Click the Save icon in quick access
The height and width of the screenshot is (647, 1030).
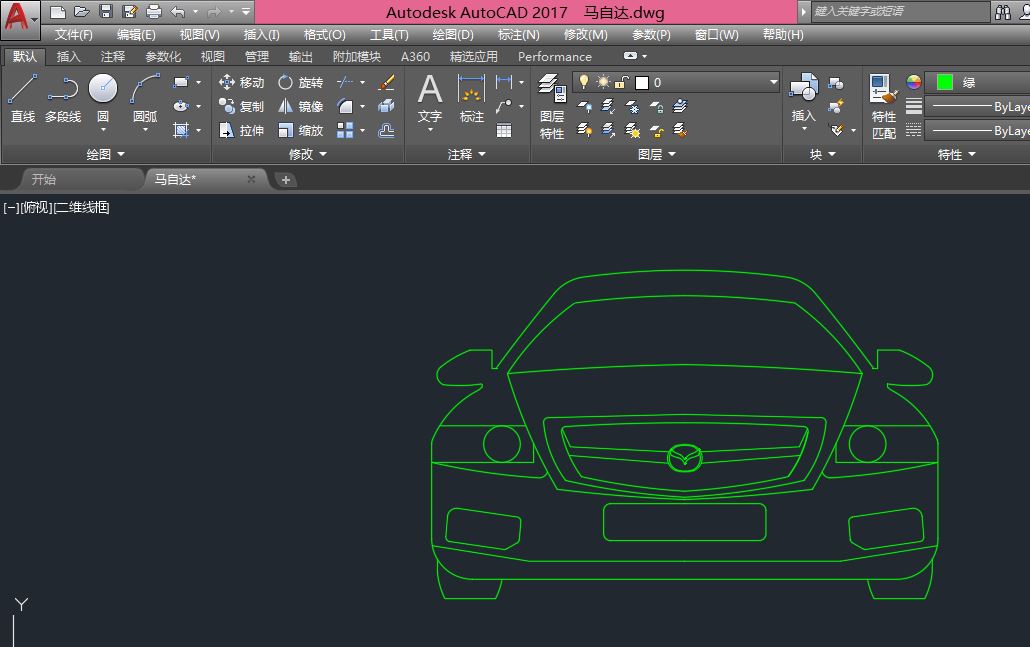(x=106, y=11)
